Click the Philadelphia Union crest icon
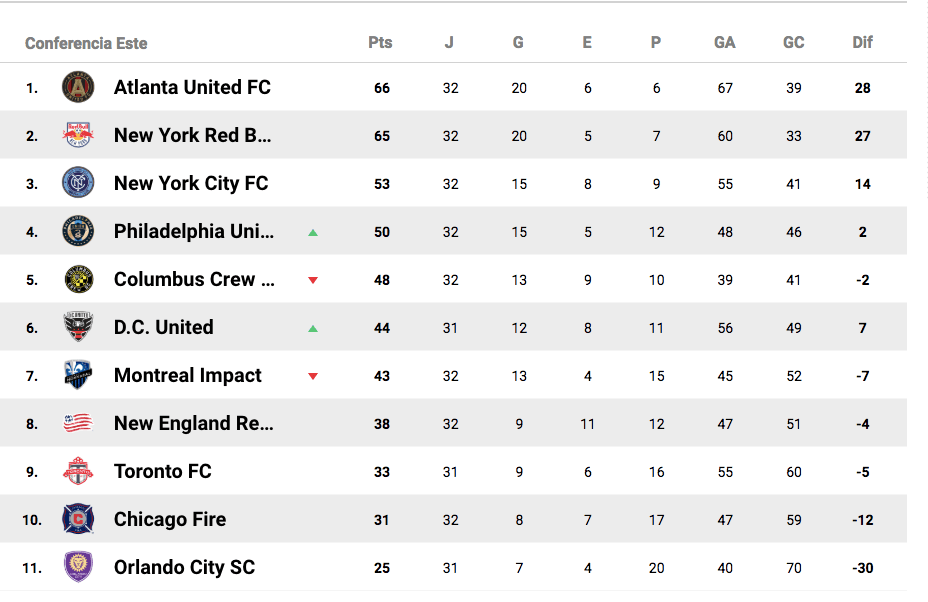The height and width of the screenshot is (602, 928). point(77,231)
